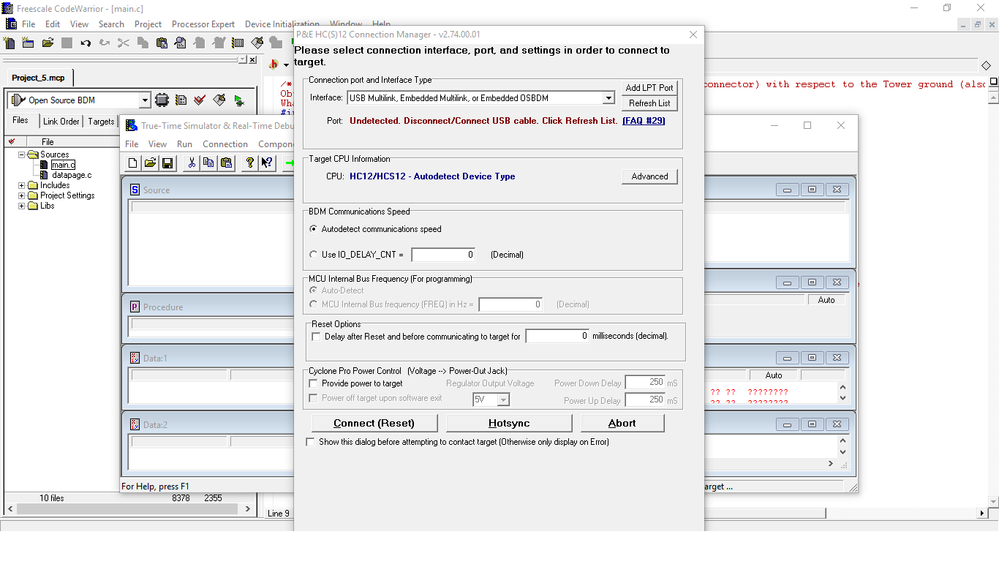Click the Reset delay milliseconds field
This screenshot has width=999, height=562.
point(557,336)
